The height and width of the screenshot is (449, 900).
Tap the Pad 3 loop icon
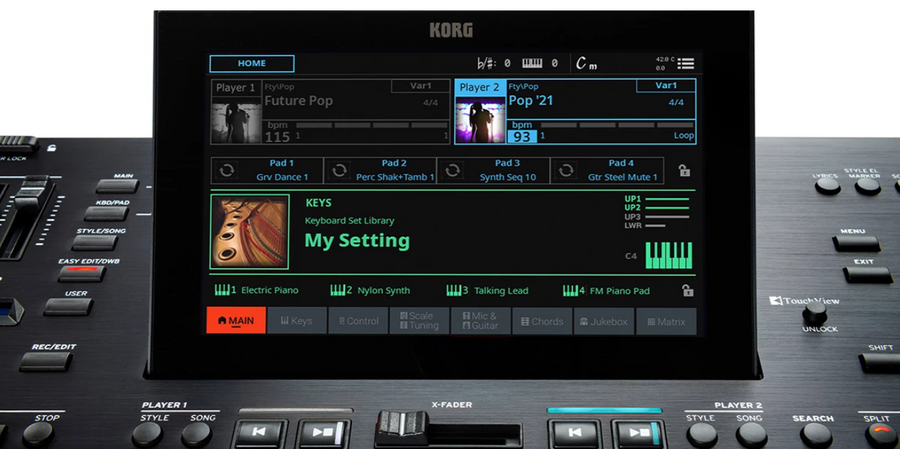453,171
